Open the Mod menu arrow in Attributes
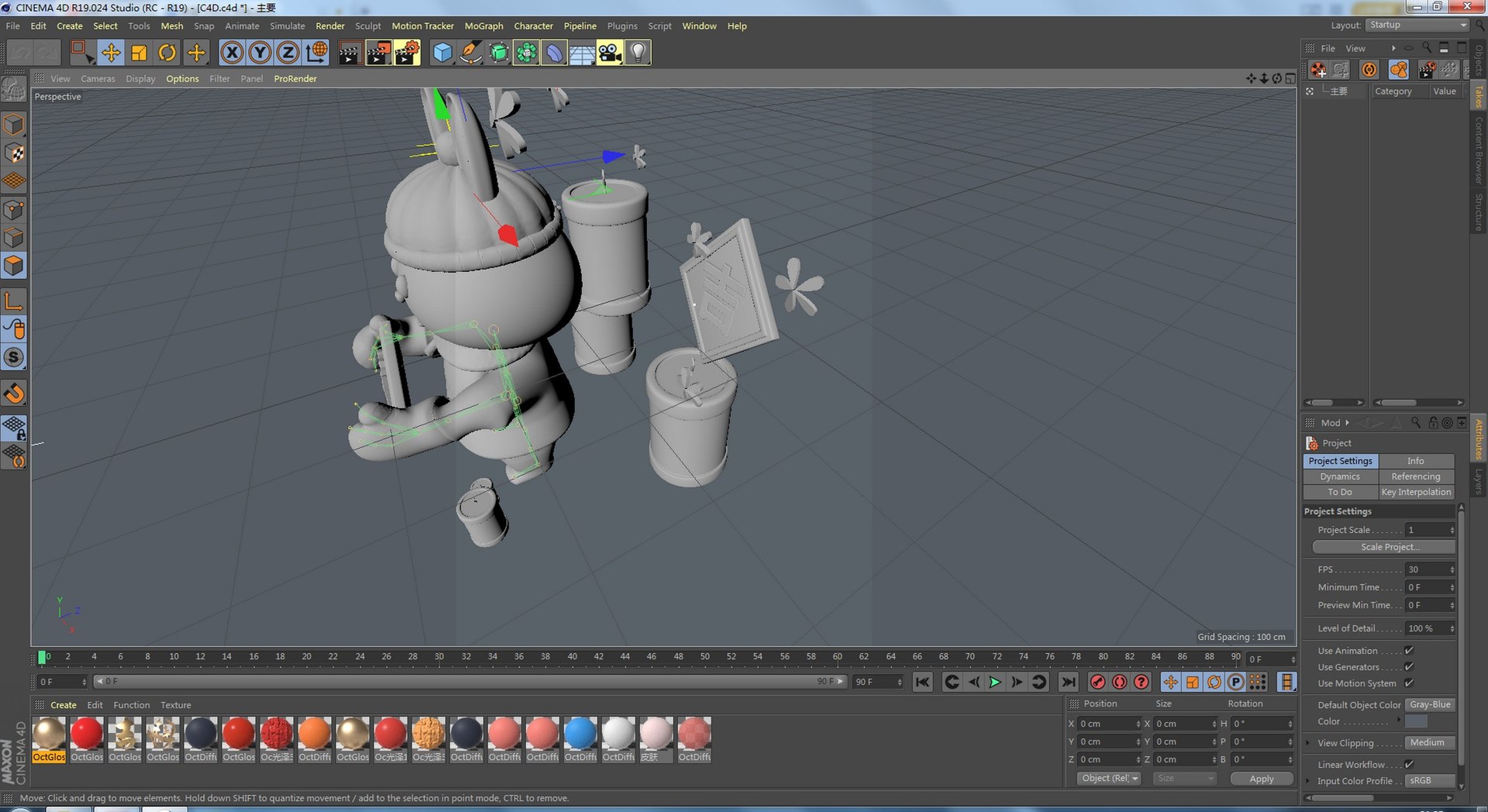The image size is (1488, 812). [x=1347, y=423]
